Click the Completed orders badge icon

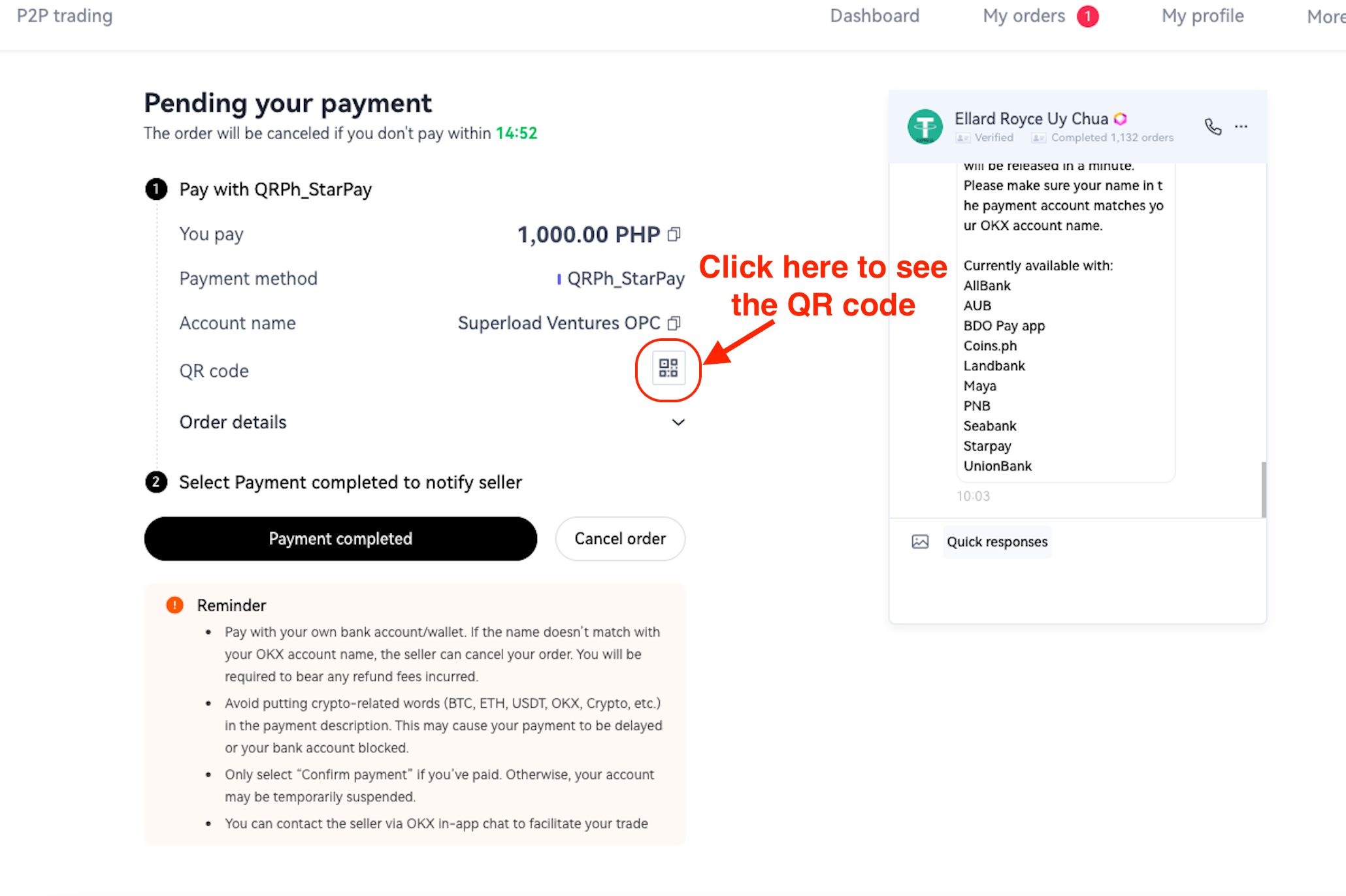click(x=1038, y=138)
